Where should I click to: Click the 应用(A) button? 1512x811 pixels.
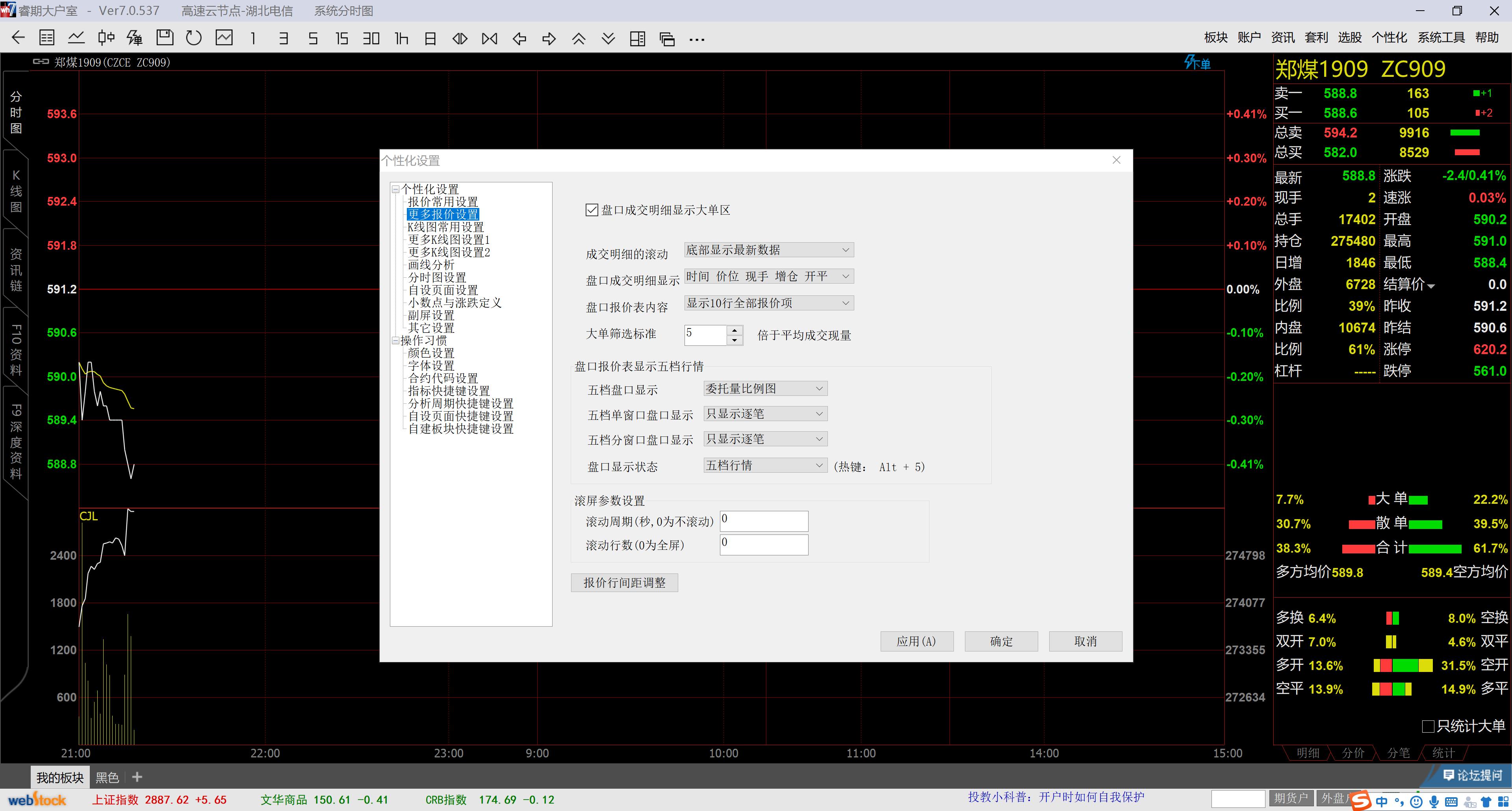[916, 641]
